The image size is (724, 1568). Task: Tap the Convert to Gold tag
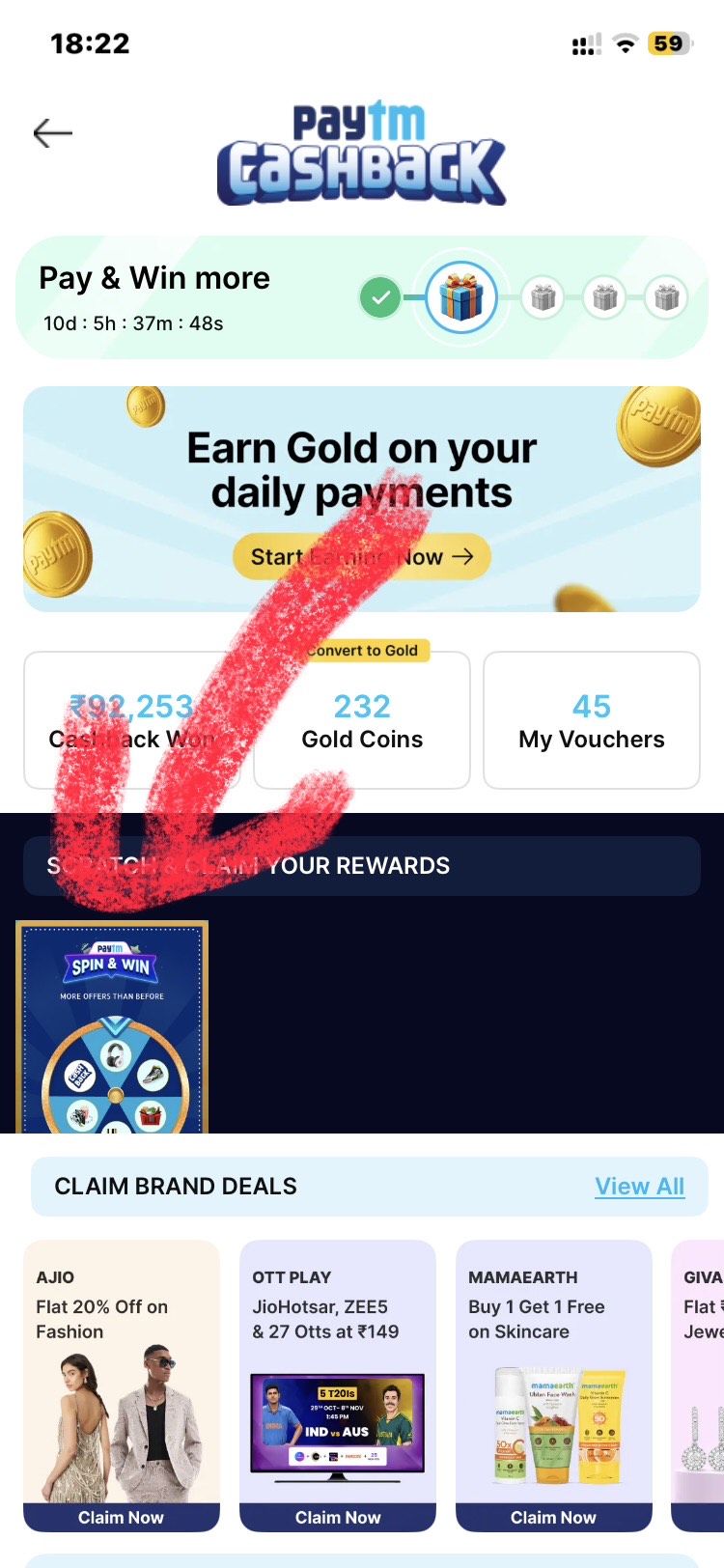363,651
